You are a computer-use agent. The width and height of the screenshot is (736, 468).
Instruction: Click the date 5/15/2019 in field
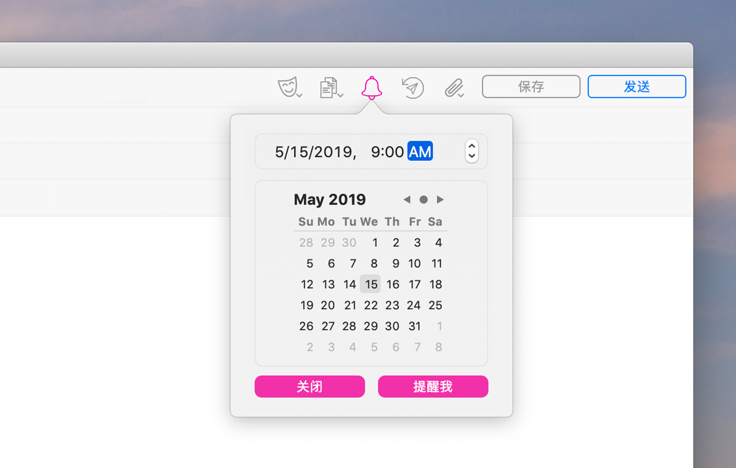tap(314, 152)
